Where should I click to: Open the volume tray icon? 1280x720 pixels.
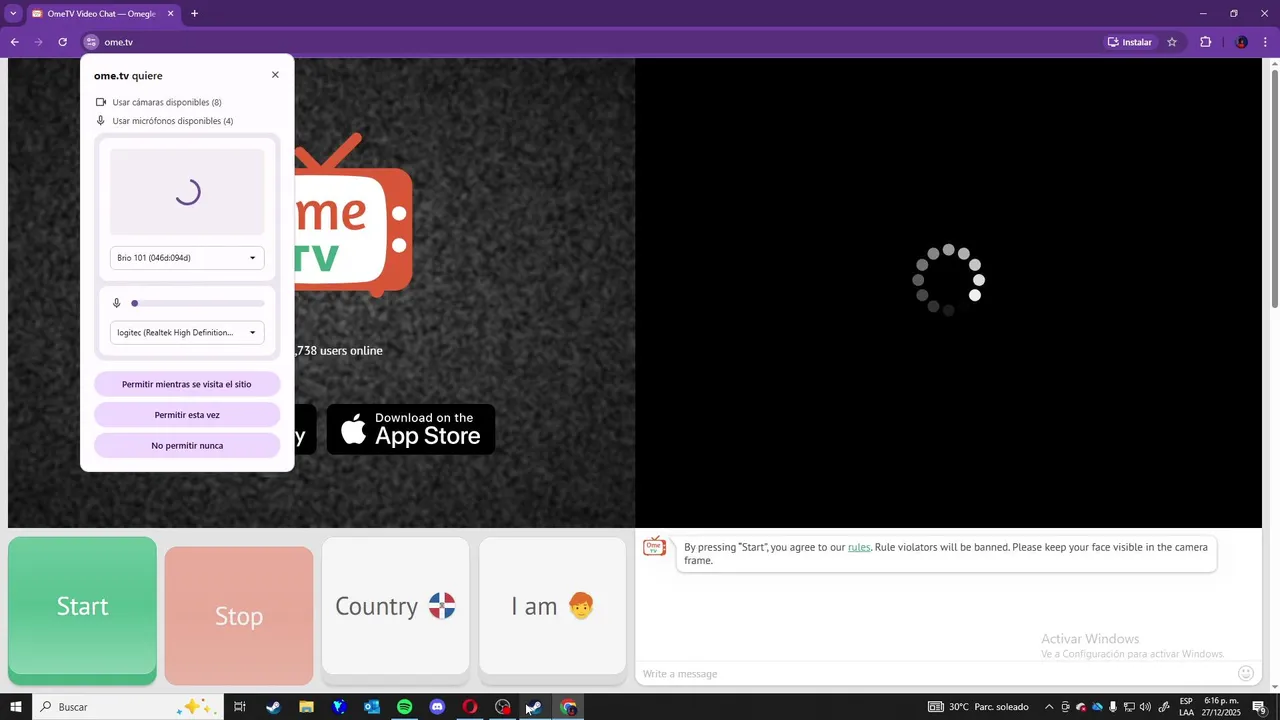click(1145, 707)
